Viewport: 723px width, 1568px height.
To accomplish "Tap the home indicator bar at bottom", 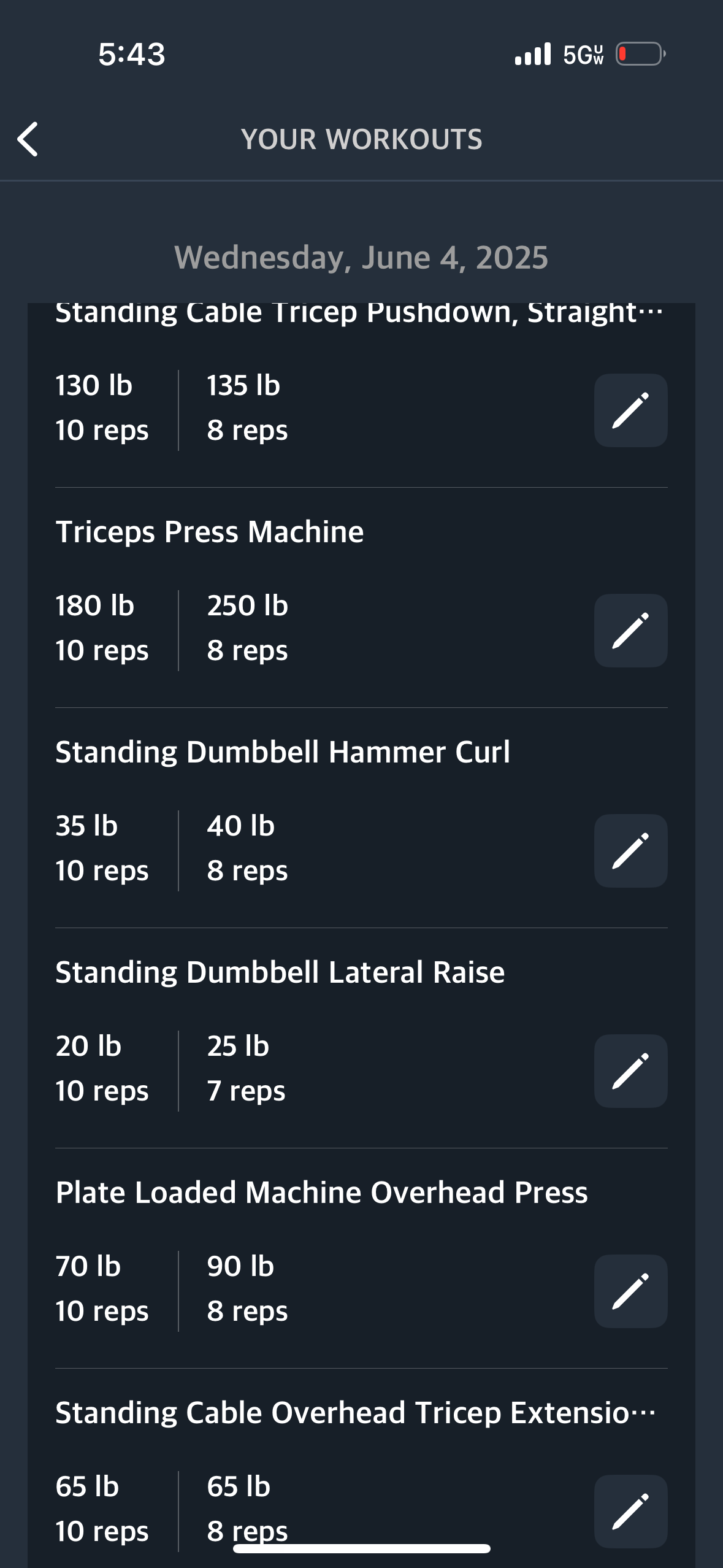I will tap(362, 1548).
